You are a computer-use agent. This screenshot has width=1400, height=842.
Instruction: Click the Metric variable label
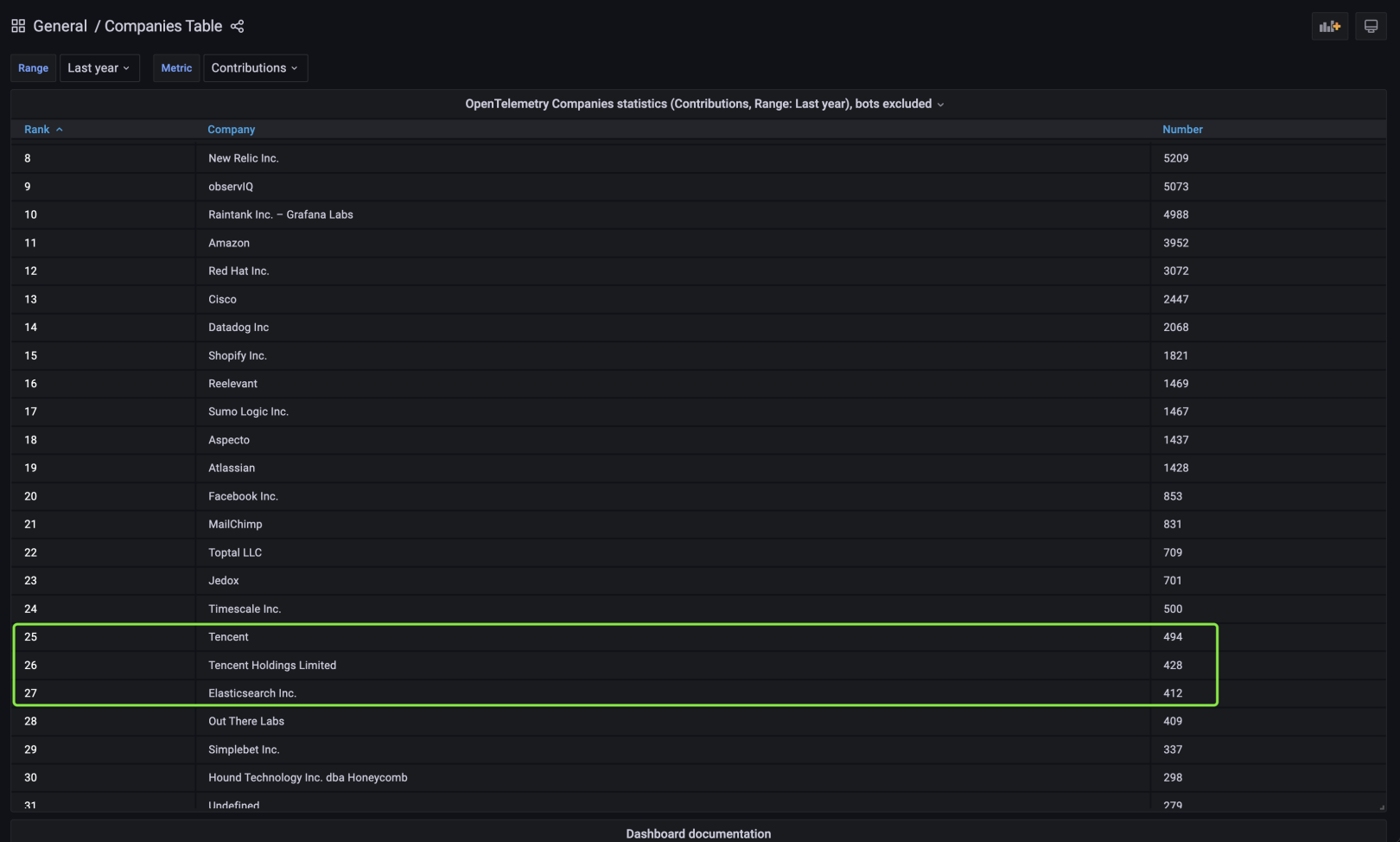pyautogui.click(x=175, y=67)
